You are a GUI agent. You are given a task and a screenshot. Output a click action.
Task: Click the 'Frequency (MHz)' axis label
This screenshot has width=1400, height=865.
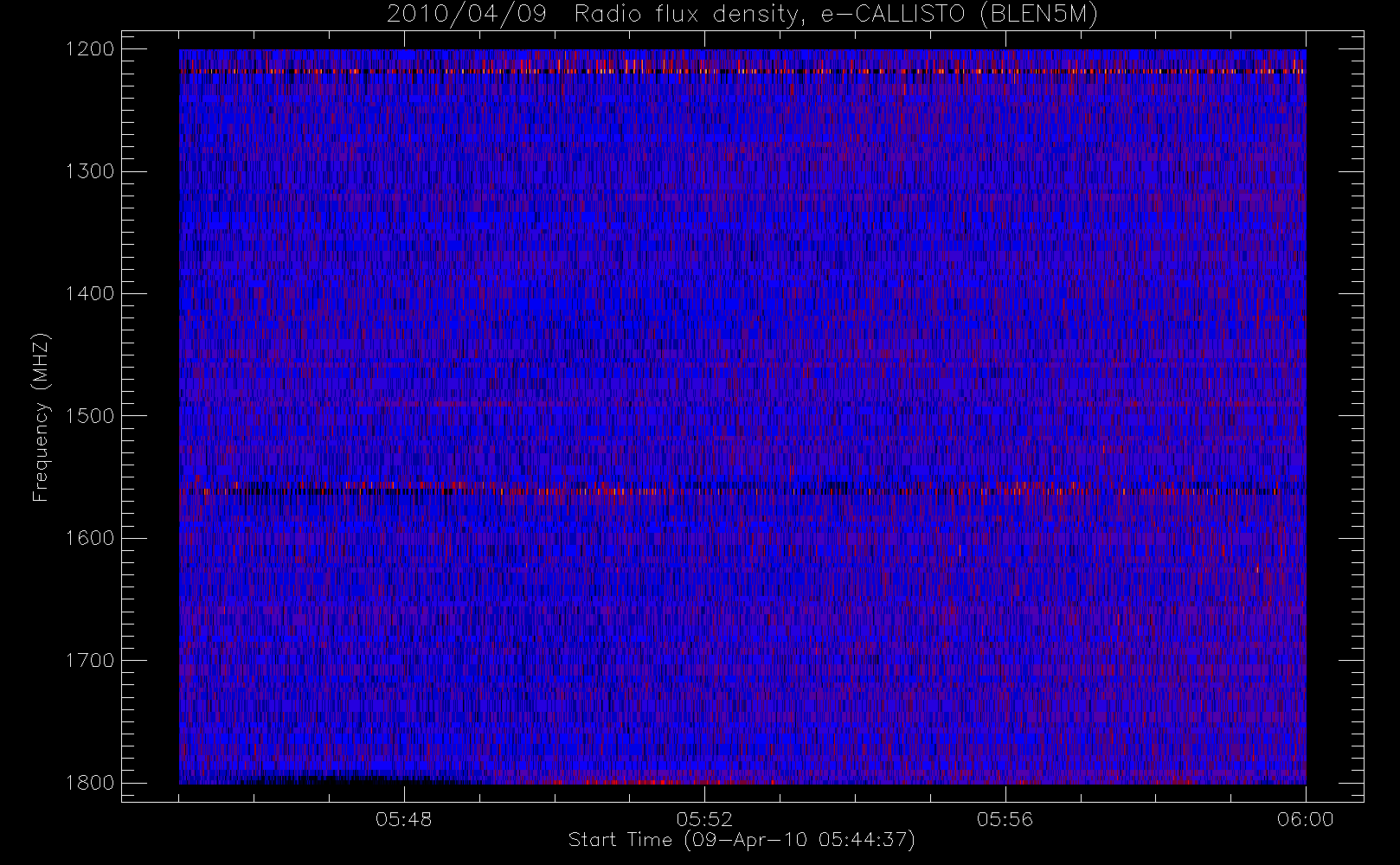(41, 417)
